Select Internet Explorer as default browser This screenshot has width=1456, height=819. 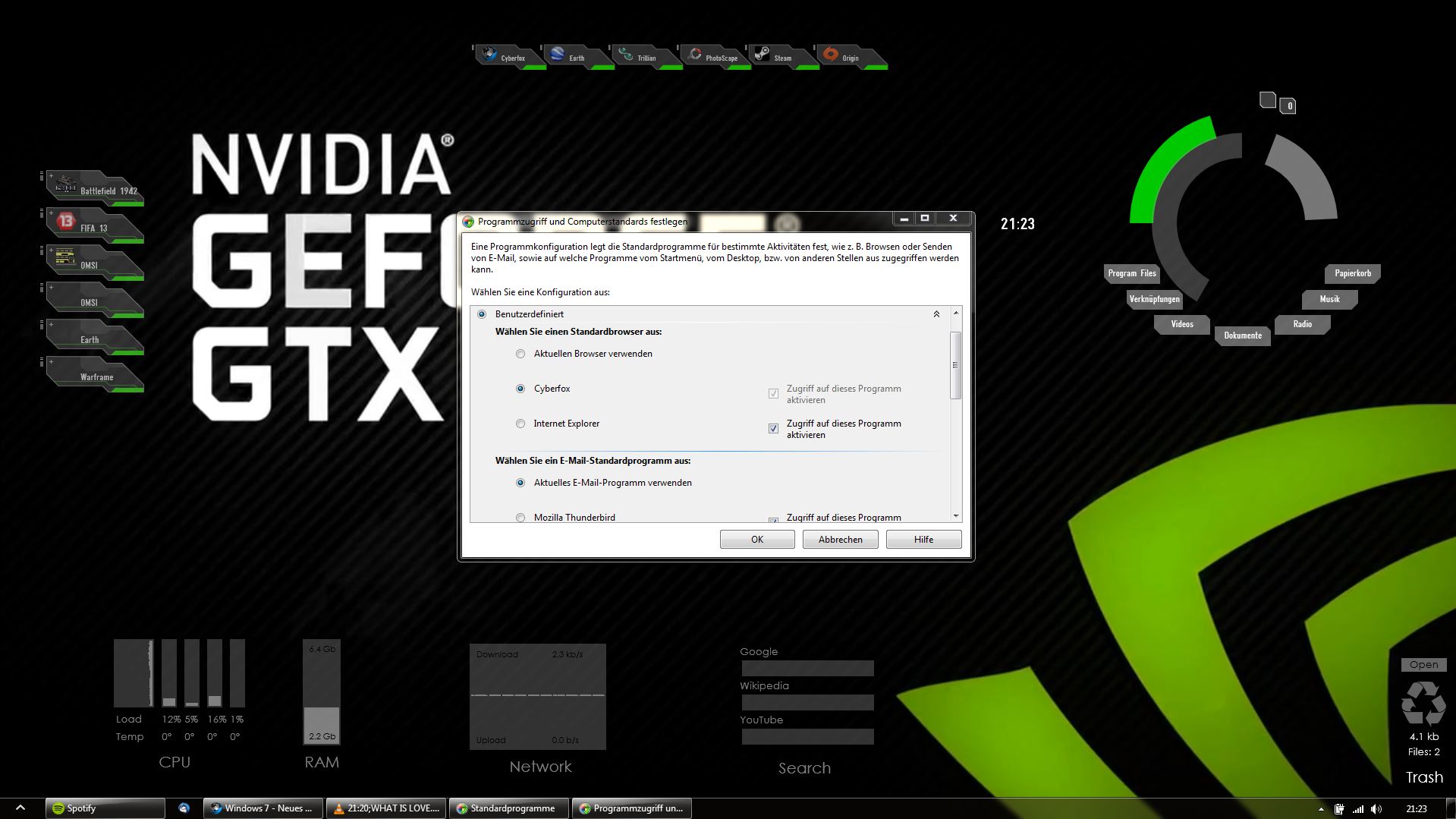pyautogui.click(x=520, y=424)
